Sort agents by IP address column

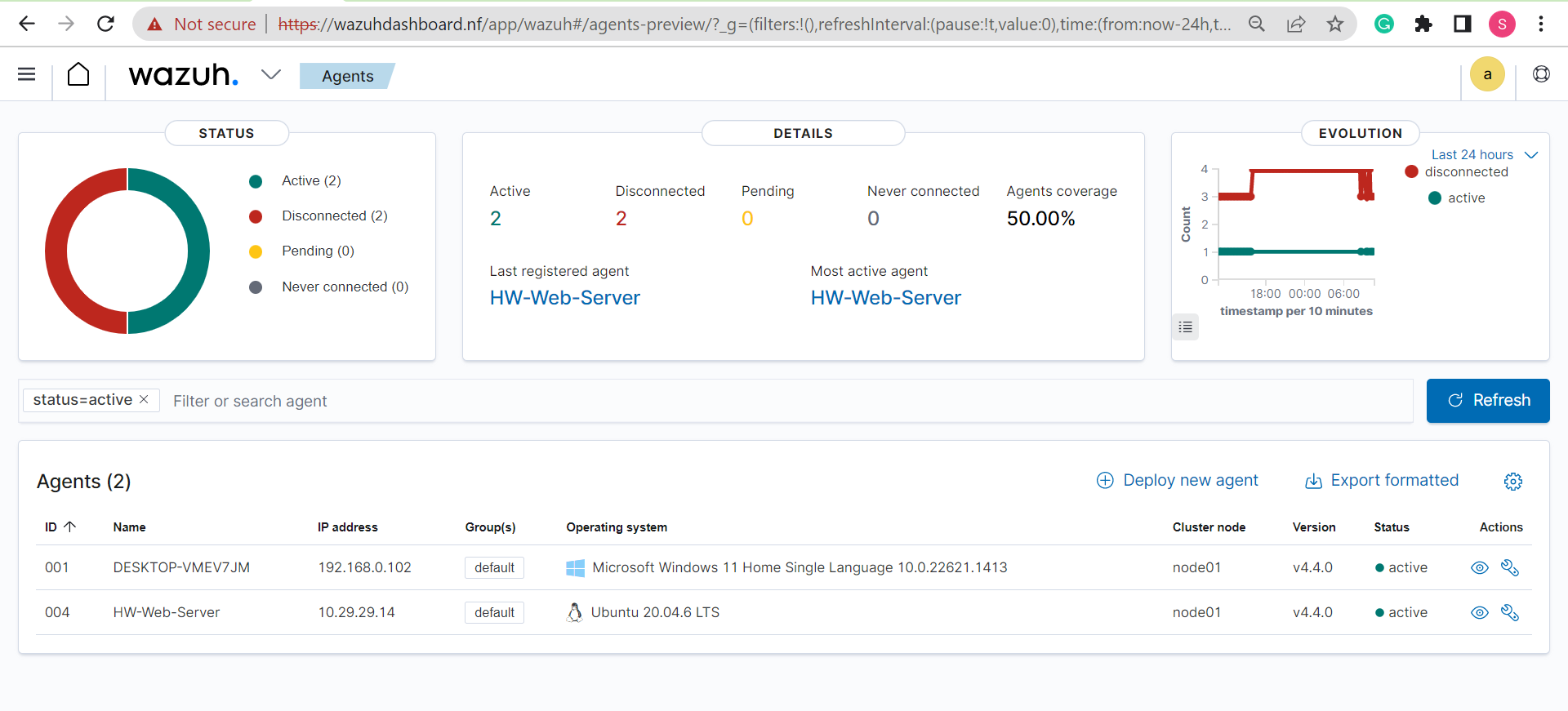coord(348,527)
